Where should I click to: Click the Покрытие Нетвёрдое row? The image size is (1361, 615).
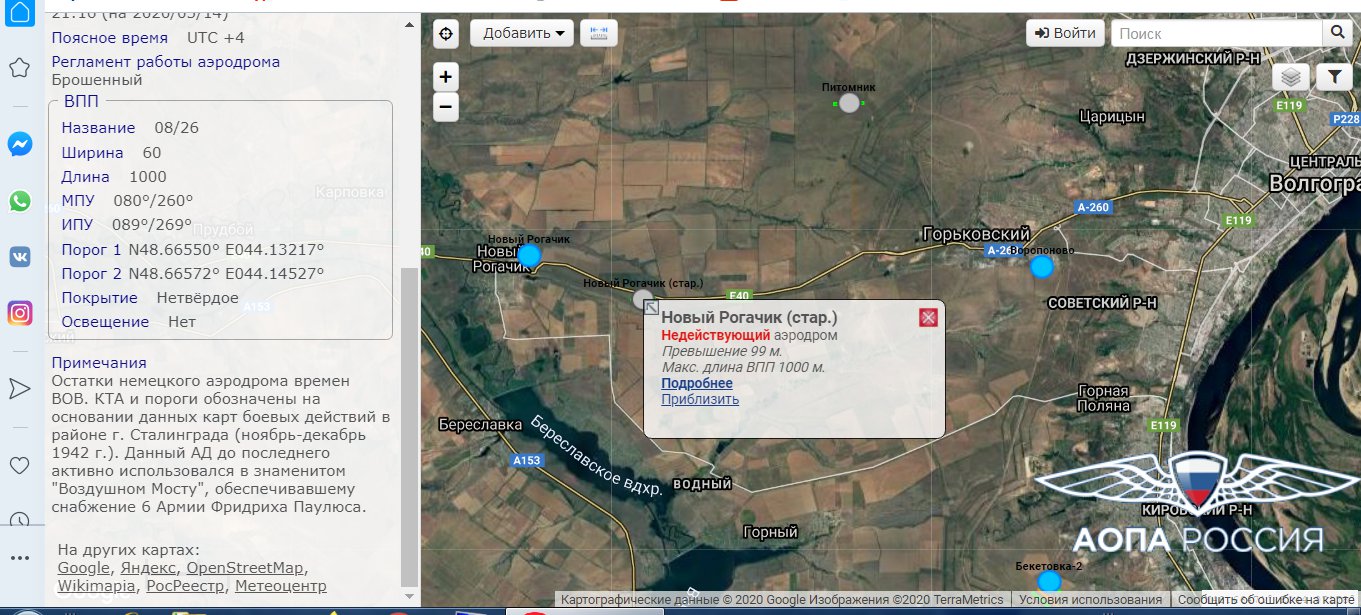(150, 298)
